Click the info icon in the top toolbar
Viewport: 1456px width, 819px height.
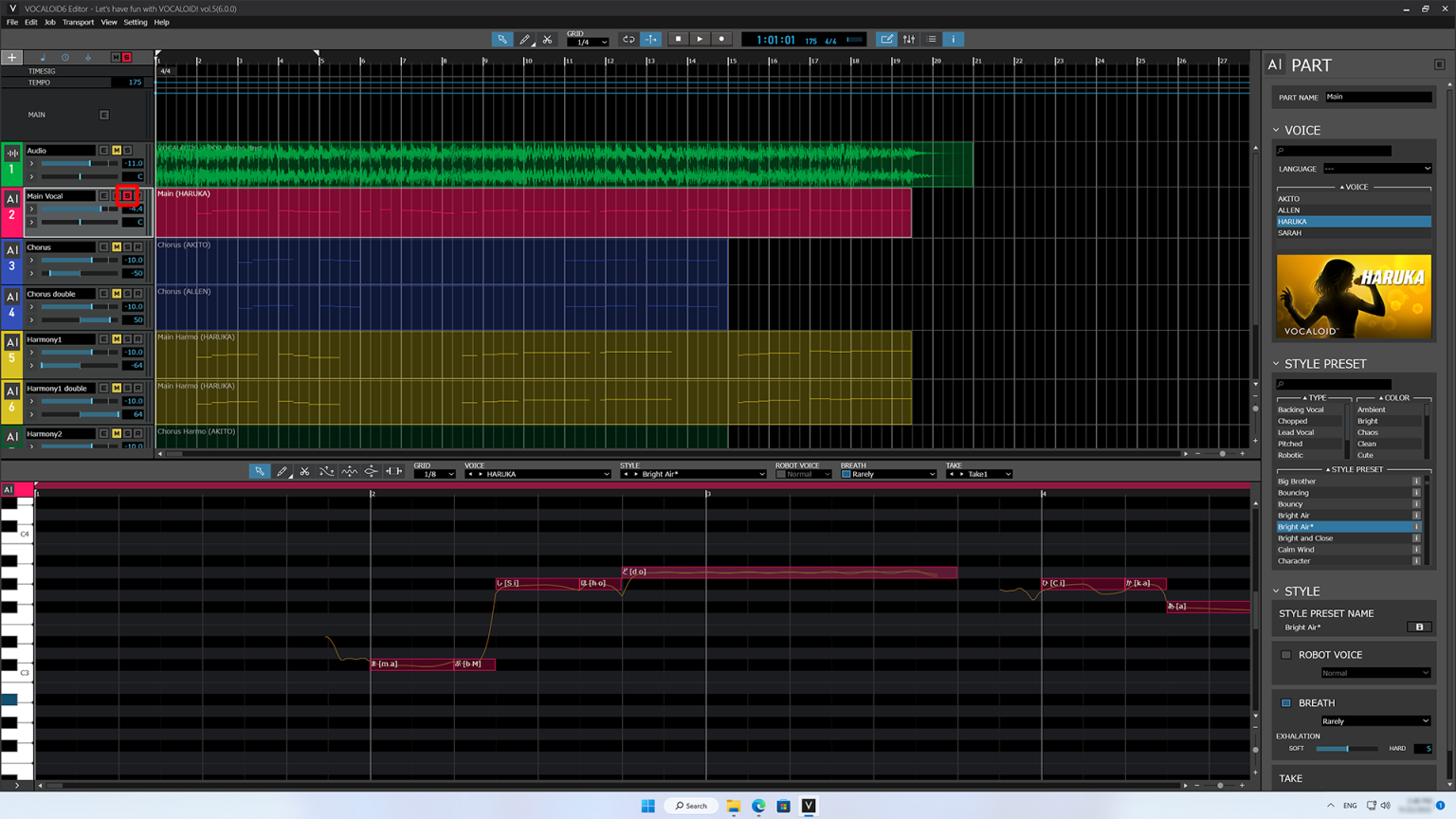pos(953,39)
